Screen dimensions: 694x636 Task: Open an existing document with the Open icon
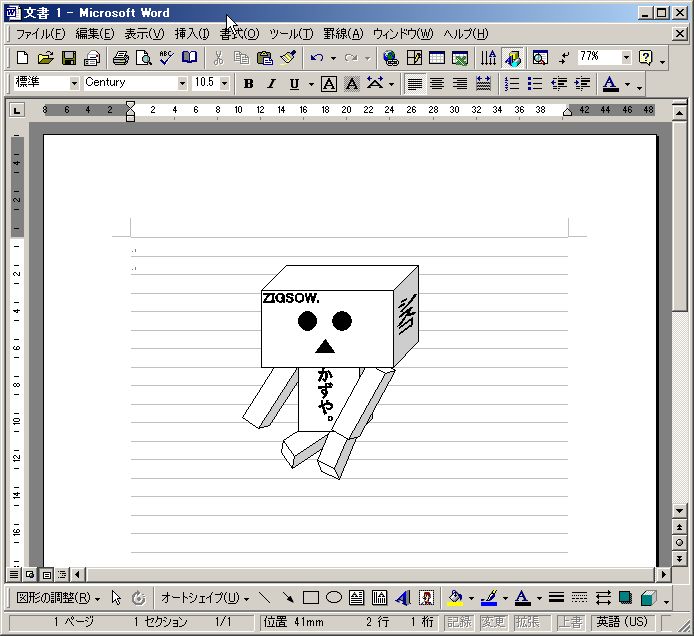pos(45,58)
